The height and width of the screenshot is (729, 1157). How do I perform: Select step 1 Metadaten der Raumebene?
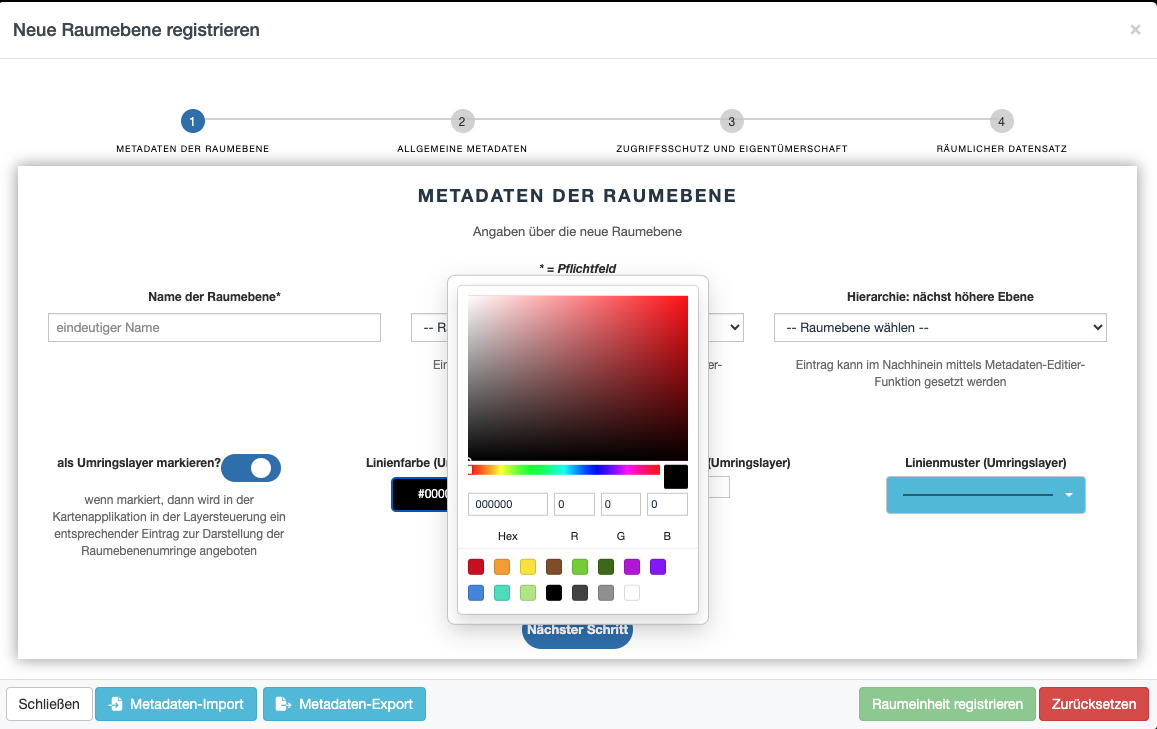point(192,122)
